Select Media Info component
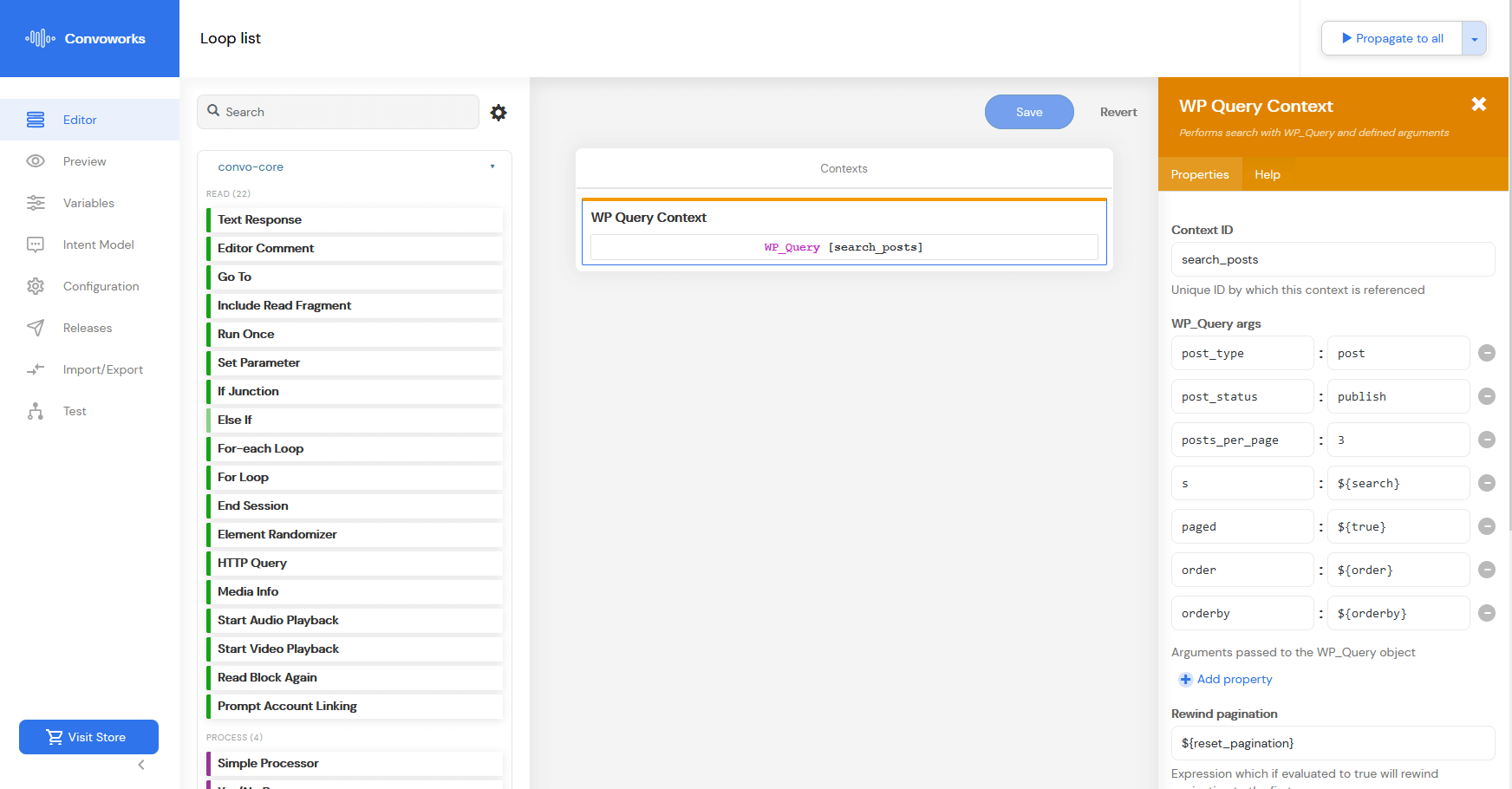This screenshot has width=1512, height=789. click(x=355, y=591)
